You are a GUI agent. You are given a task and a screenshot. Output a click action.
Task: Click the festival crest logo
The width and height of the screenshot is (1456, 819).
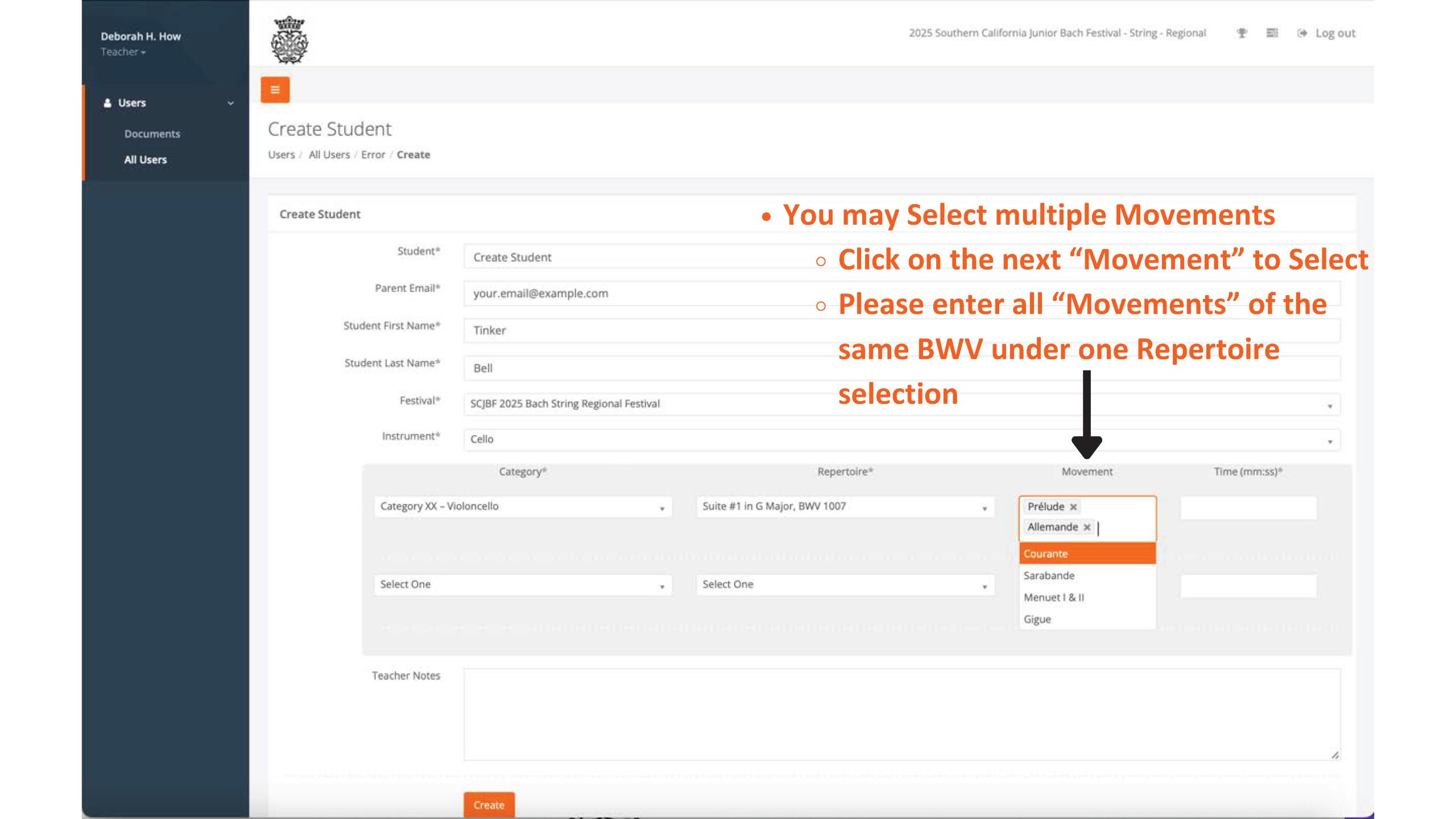click(x=289, y=40)
